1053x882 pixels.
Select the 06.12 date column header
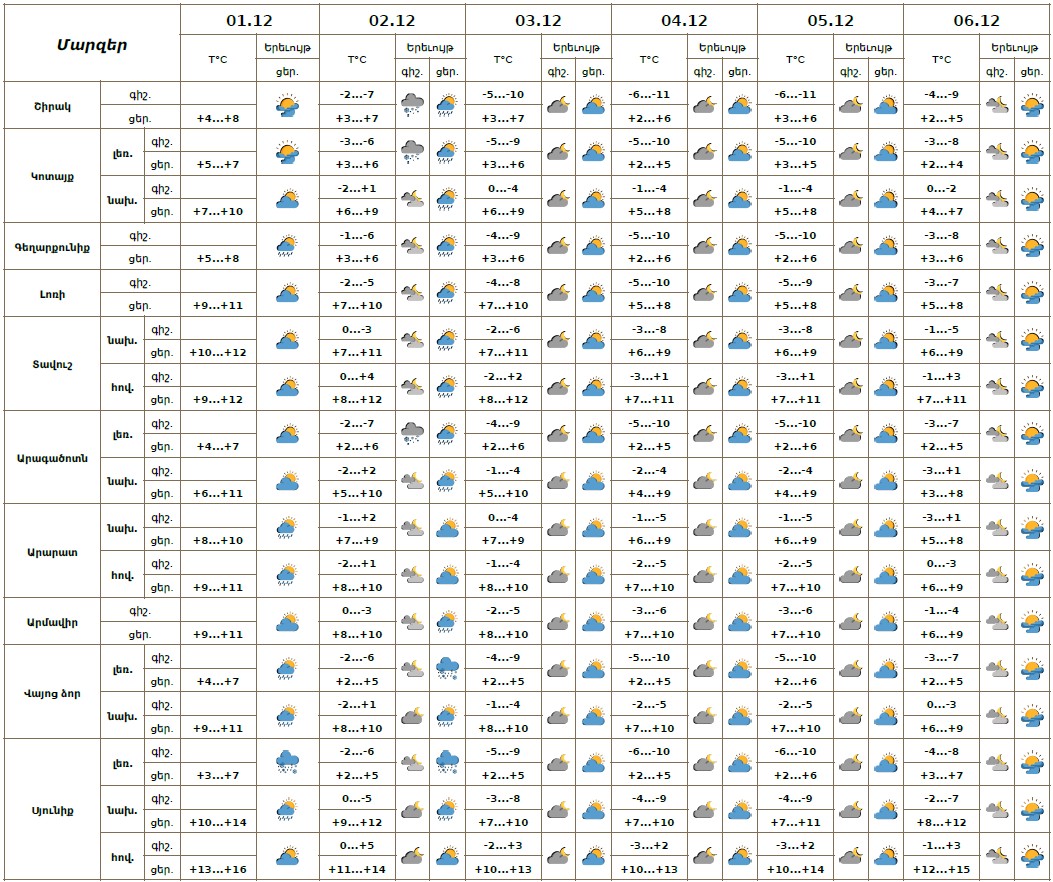977,20
